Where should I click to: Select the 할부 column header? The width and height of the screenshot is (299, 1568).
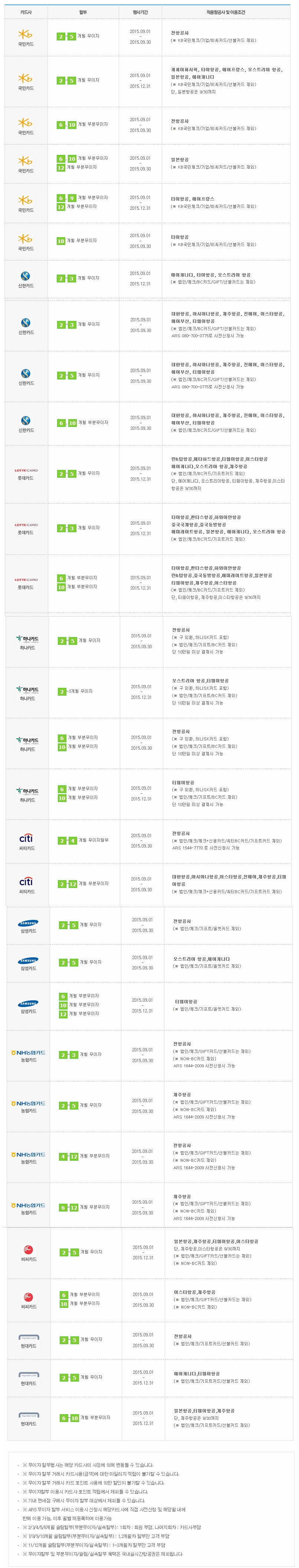click(83, 12)
